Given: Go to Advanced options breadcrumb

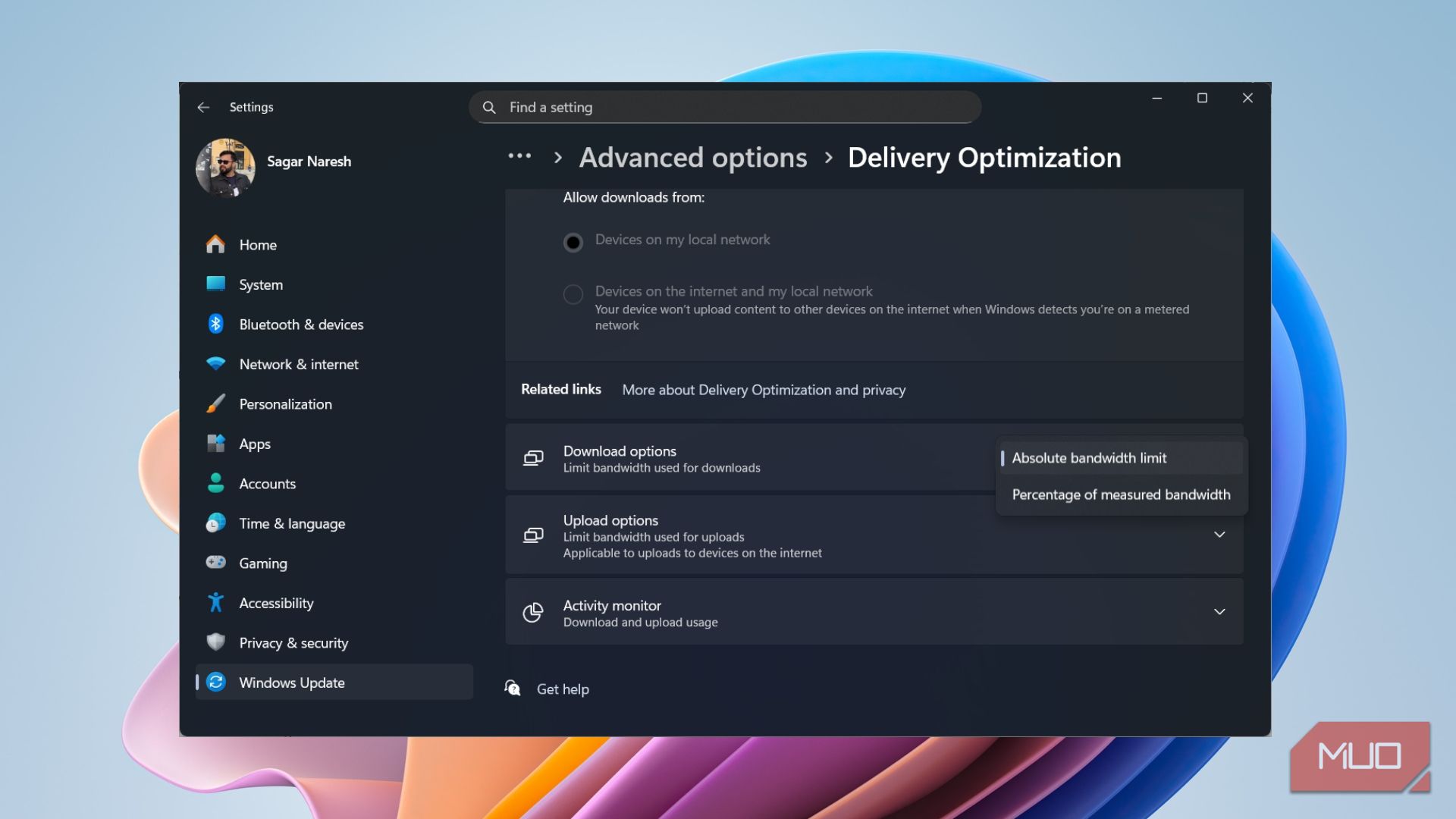Looking at the screenshot, I should coord(693,158).
